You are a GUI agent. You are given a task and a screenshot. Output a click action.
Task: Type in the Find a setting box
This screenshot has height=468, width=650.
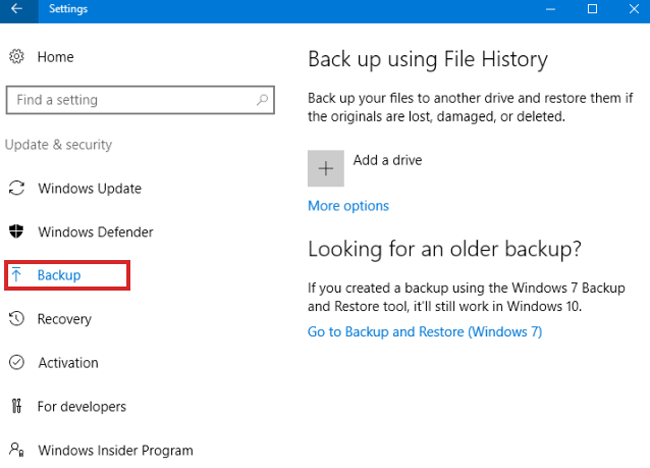pos(130,100)
